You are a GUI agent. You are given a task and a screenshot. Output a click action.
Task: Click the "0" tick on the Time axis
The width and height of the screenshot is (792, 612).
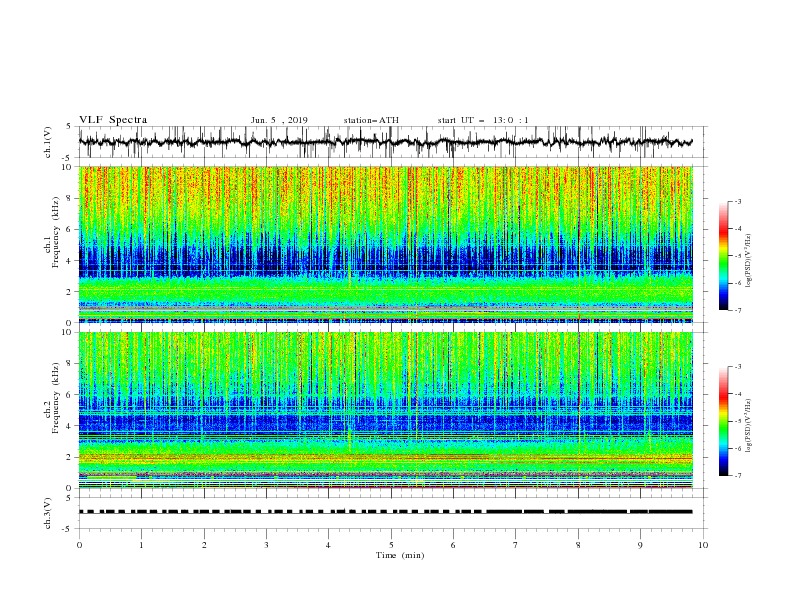(x=79, y=545)
